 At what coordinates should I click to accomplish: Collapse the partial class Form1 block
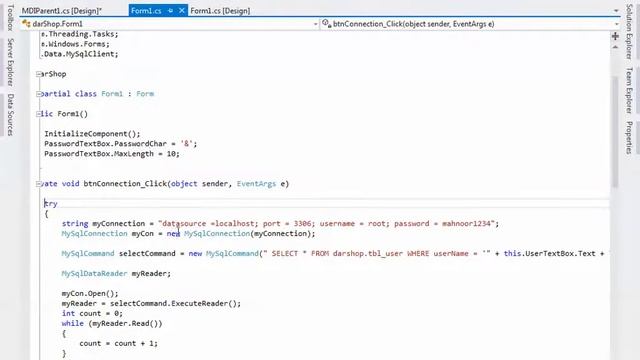[38, 94]
